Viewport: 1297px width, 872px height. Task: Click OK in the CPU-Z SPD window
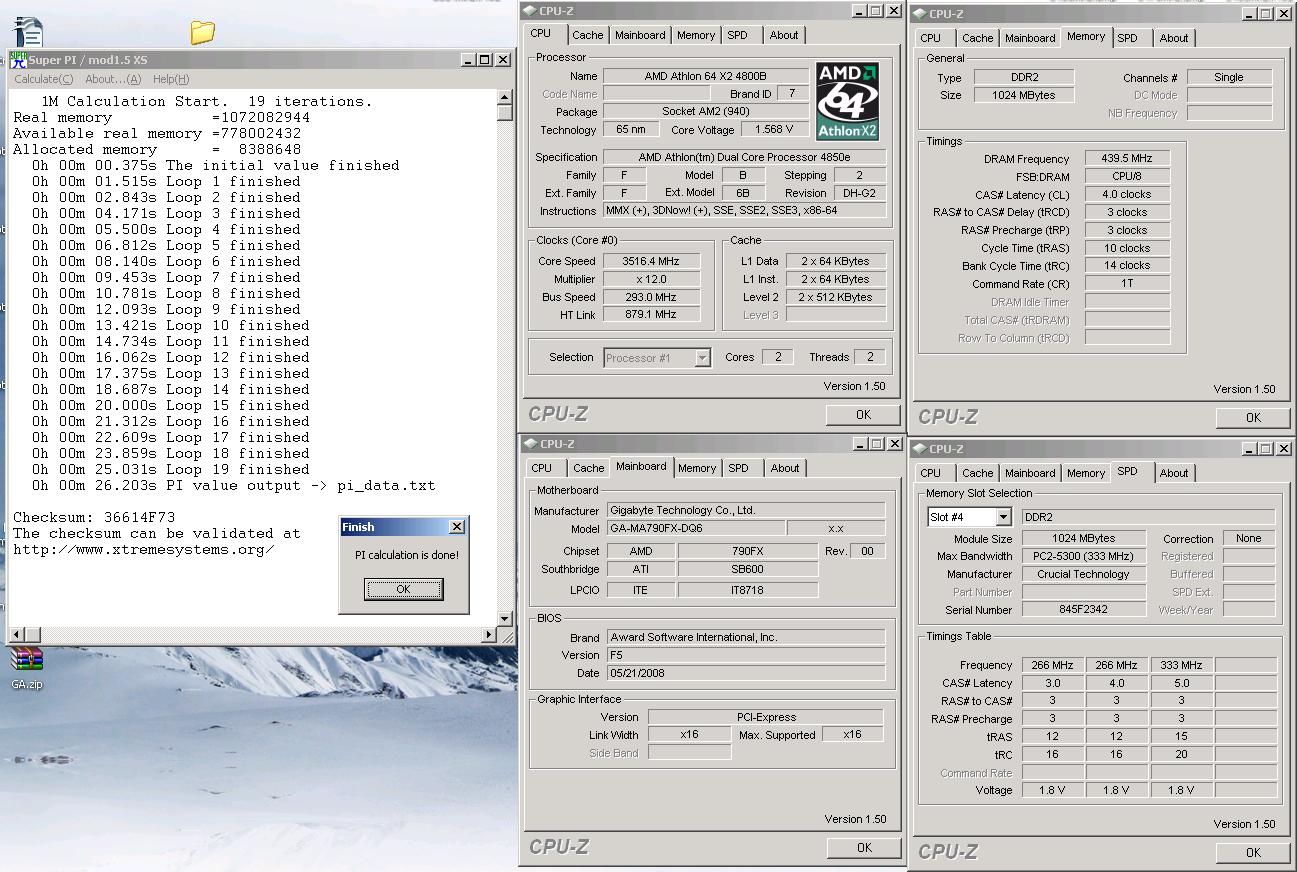point(1253,852)
